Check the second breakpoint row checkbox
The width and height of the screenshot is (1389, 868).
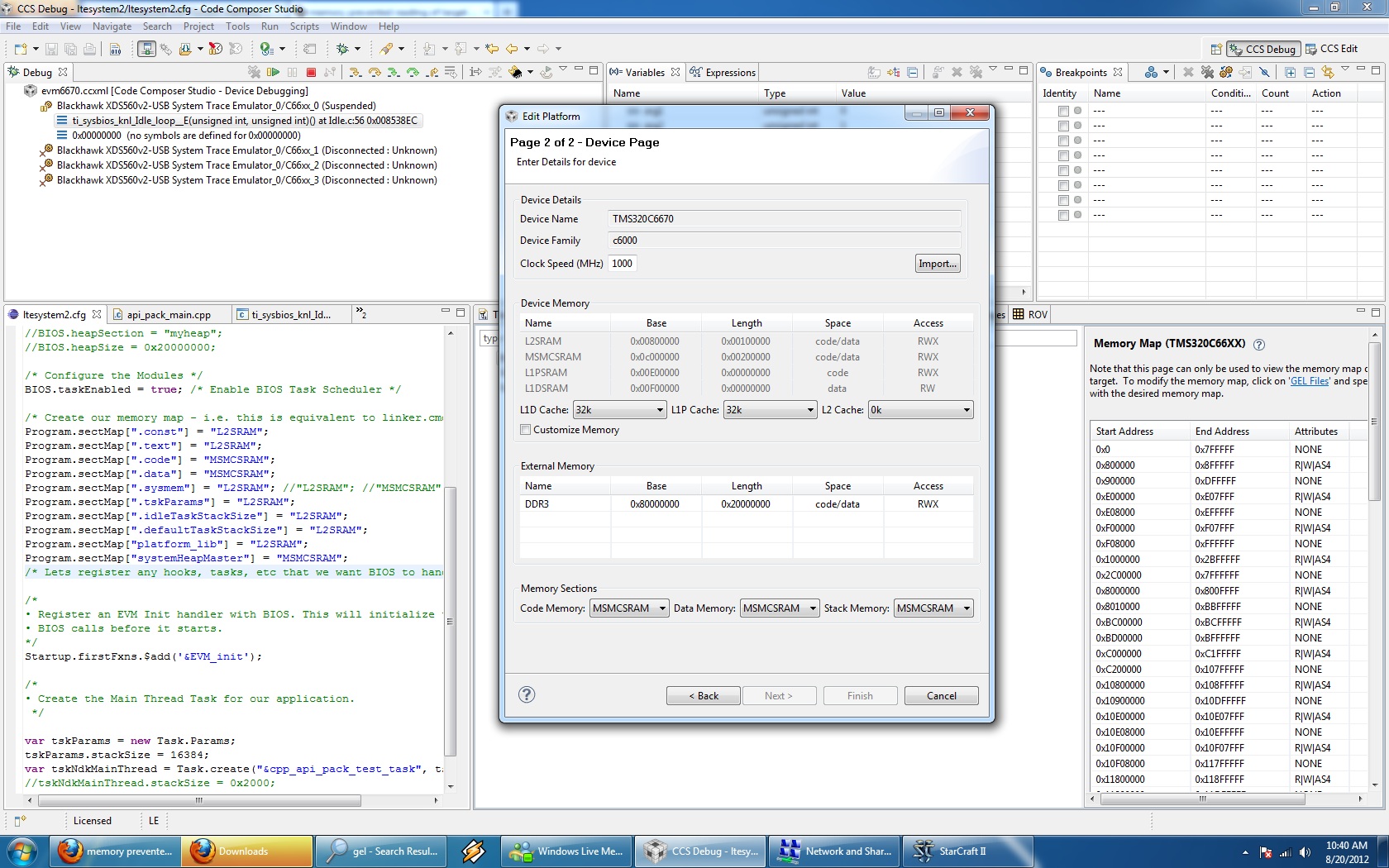pos(1063,126)
